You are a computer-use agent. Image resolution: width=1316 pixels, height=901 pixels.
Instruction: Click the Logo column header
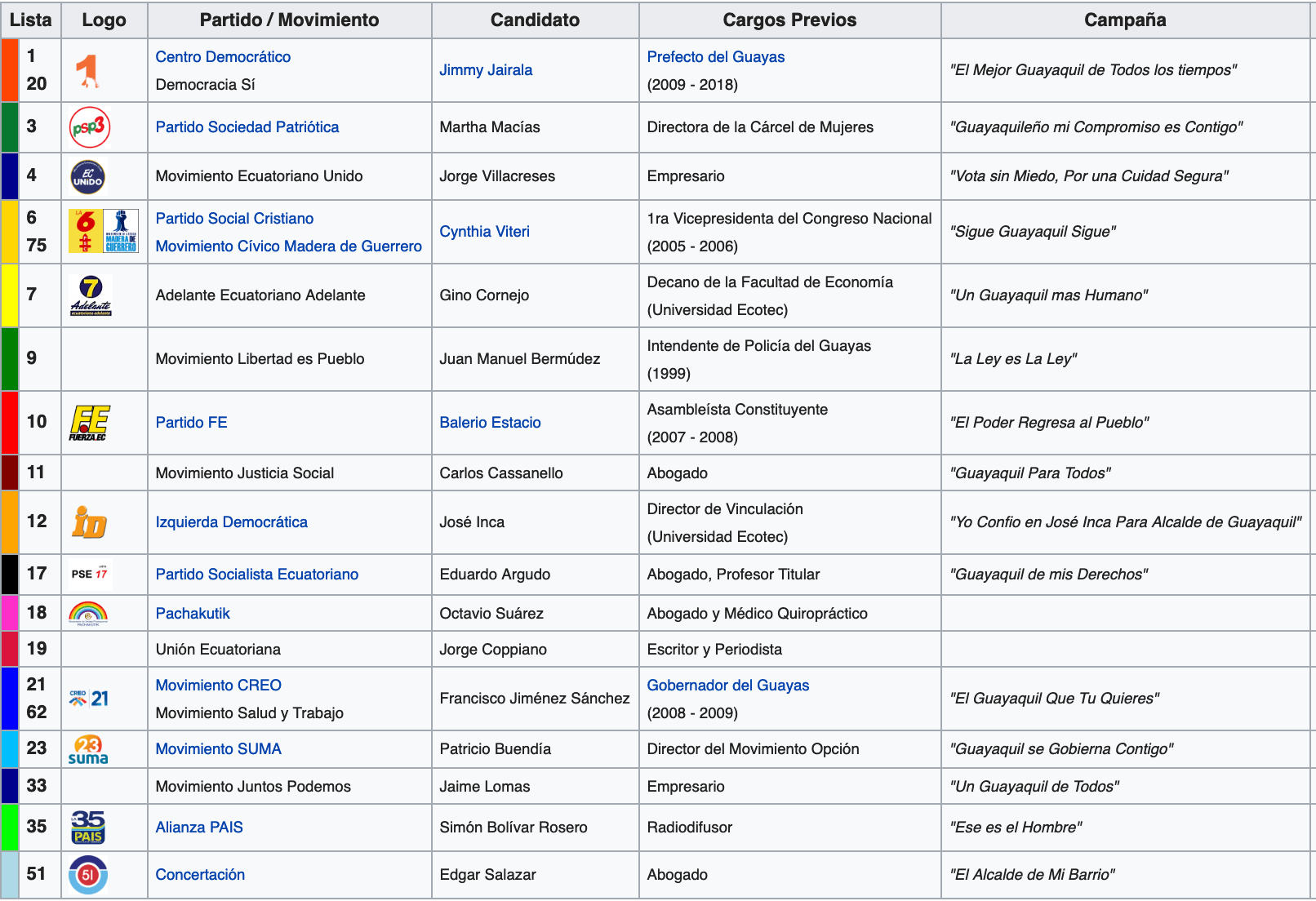[x=104, y=20]
